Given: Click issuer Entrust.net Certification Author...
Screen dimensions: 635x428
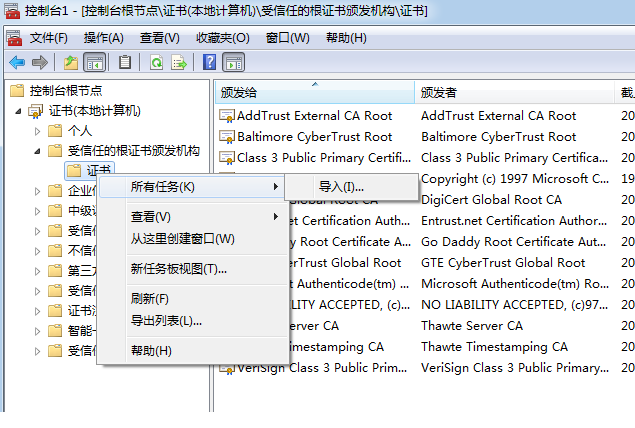Looking at the screenshot, I should point(514,221).
